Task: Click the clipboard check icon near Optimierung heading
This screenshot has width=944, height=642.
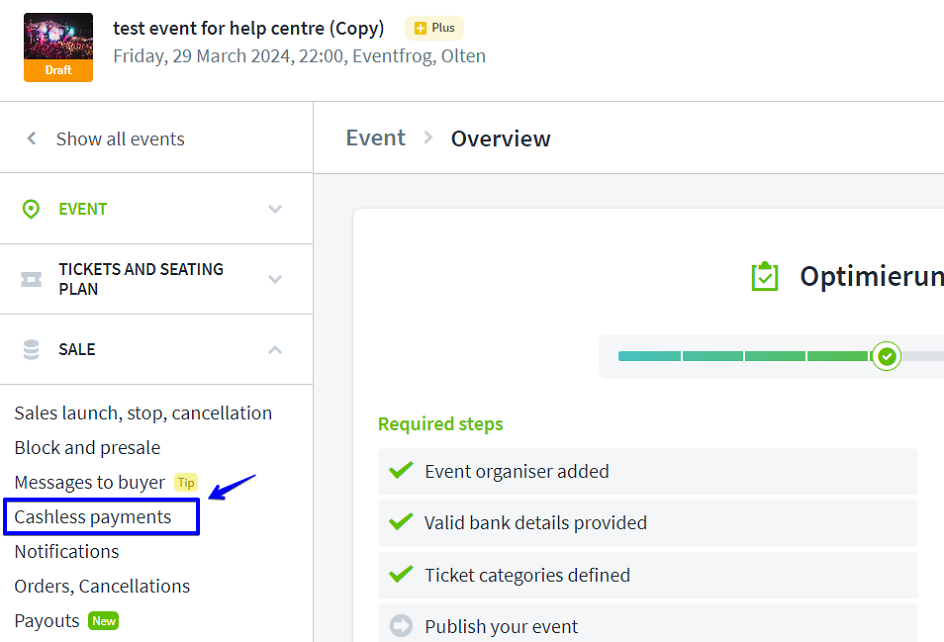Action: [x=765, y=277]
